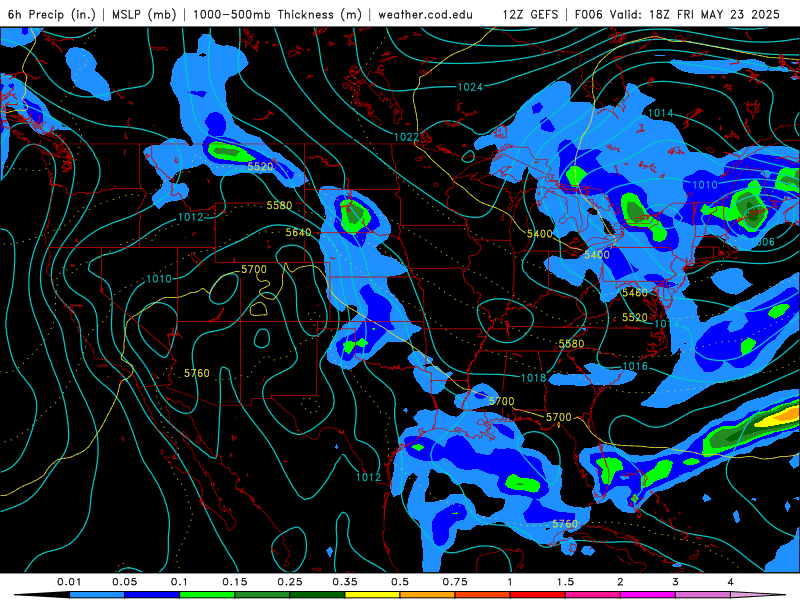Click legend swatch between 0.1 and 0.15
800x600 pixels.
coord(207,595)
